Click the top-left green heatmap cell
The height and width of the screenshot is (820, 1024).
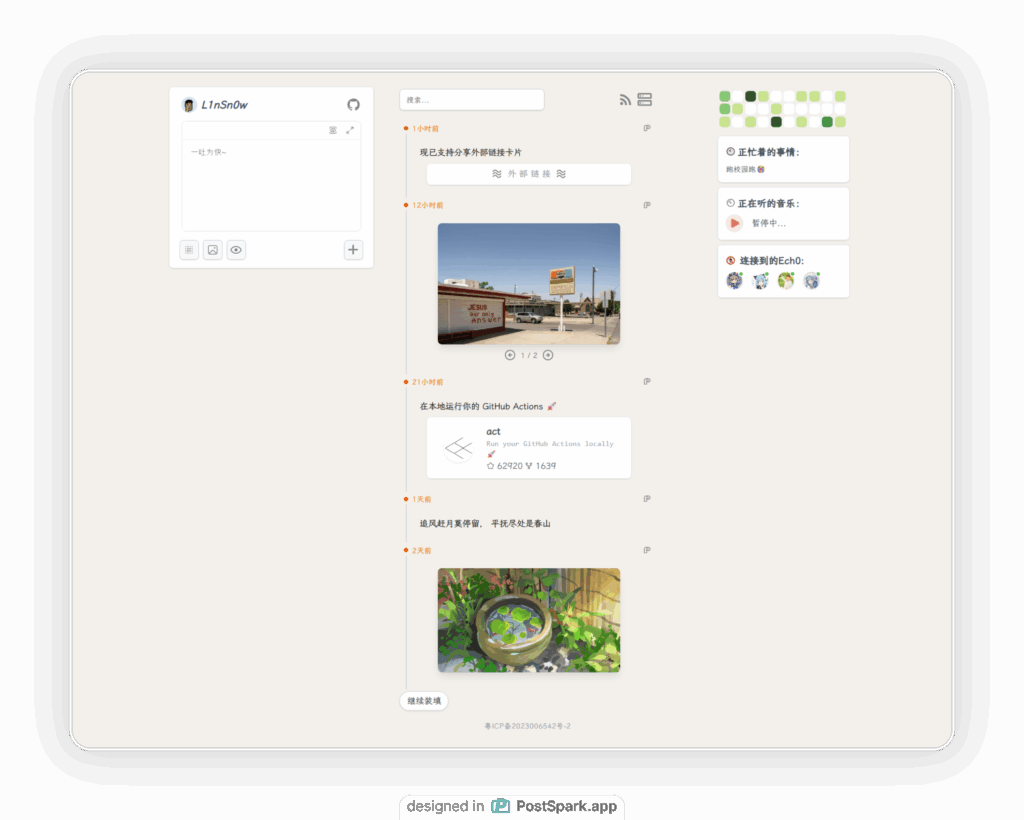click(x=725, y=96)
